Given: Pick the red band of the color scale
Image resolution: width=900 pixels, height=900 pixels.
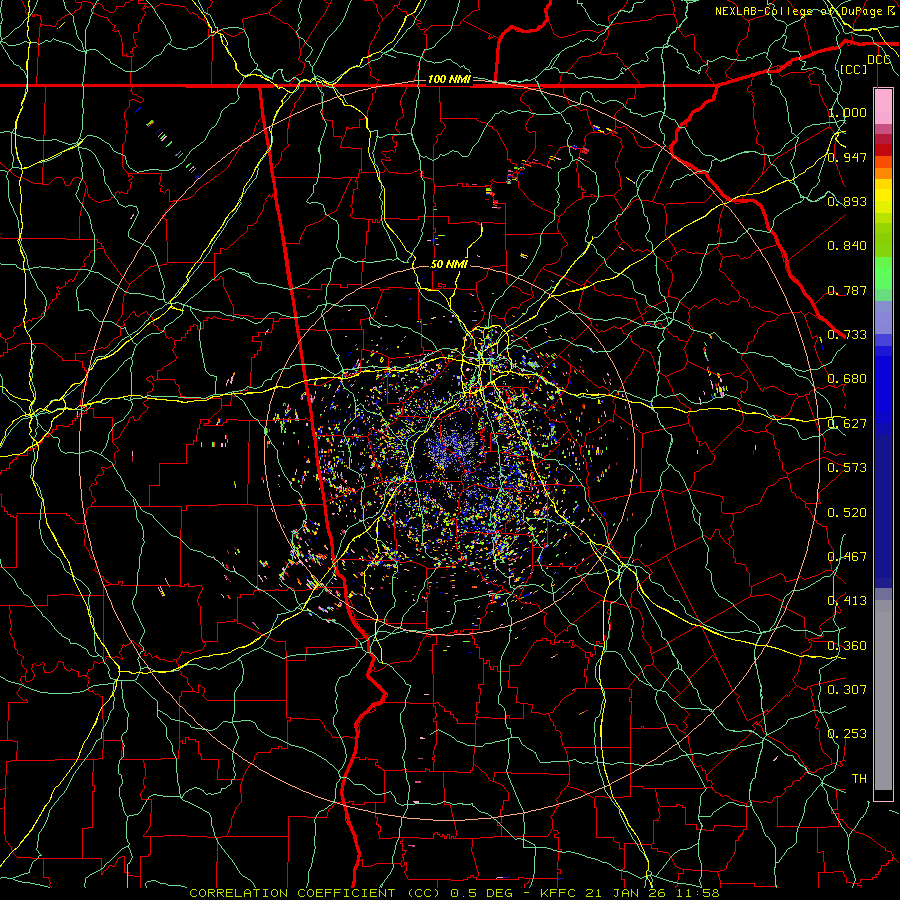Looking at the screenshot, I should (x=883, y=150).
